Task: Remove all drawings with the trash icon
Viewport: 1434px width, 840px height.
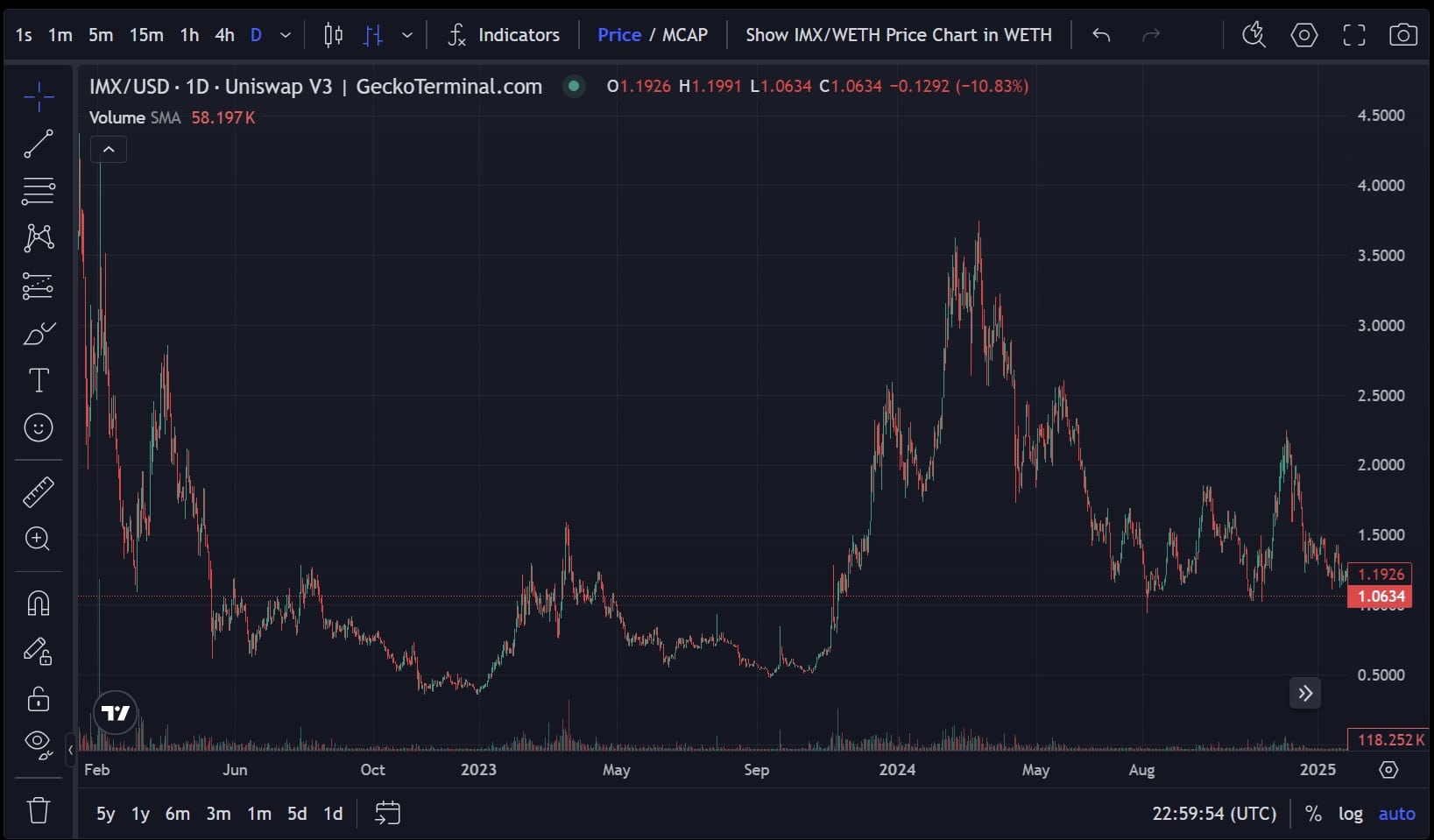Action: pyautogui.click(x=39, y=810)
